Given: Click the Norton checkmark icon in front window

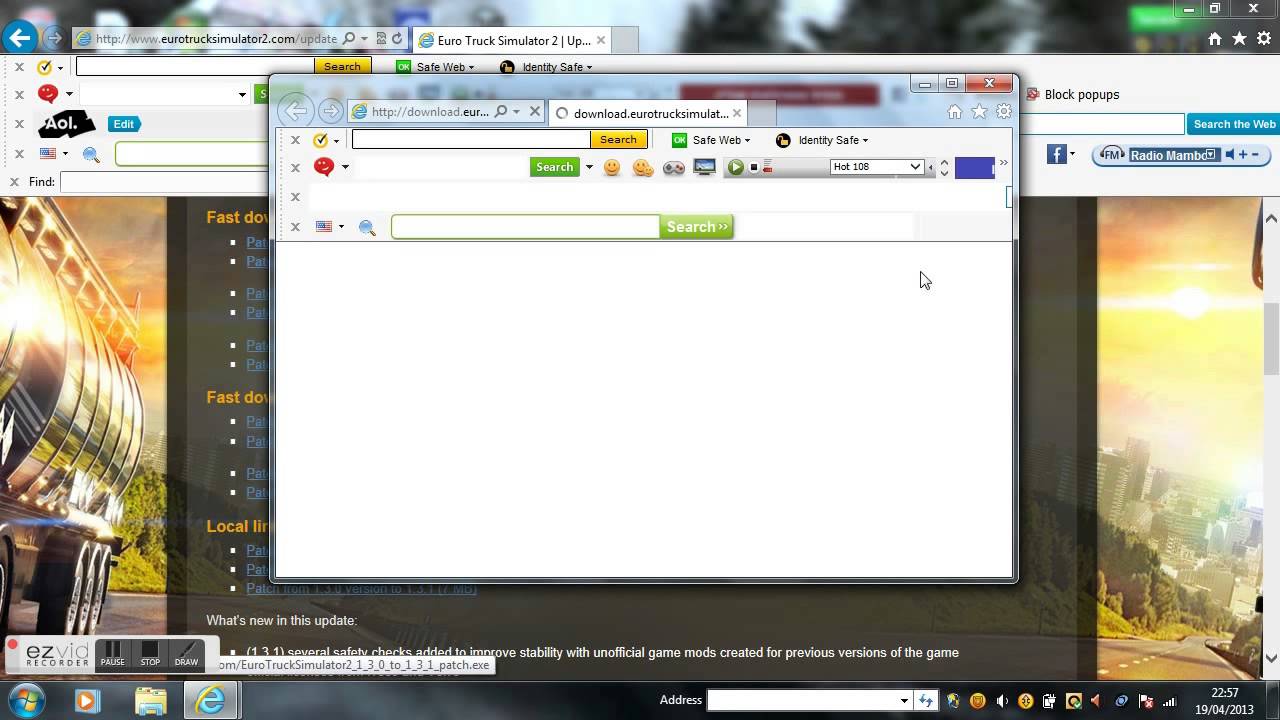Looking at the screenshot, I should click(320, 140).
